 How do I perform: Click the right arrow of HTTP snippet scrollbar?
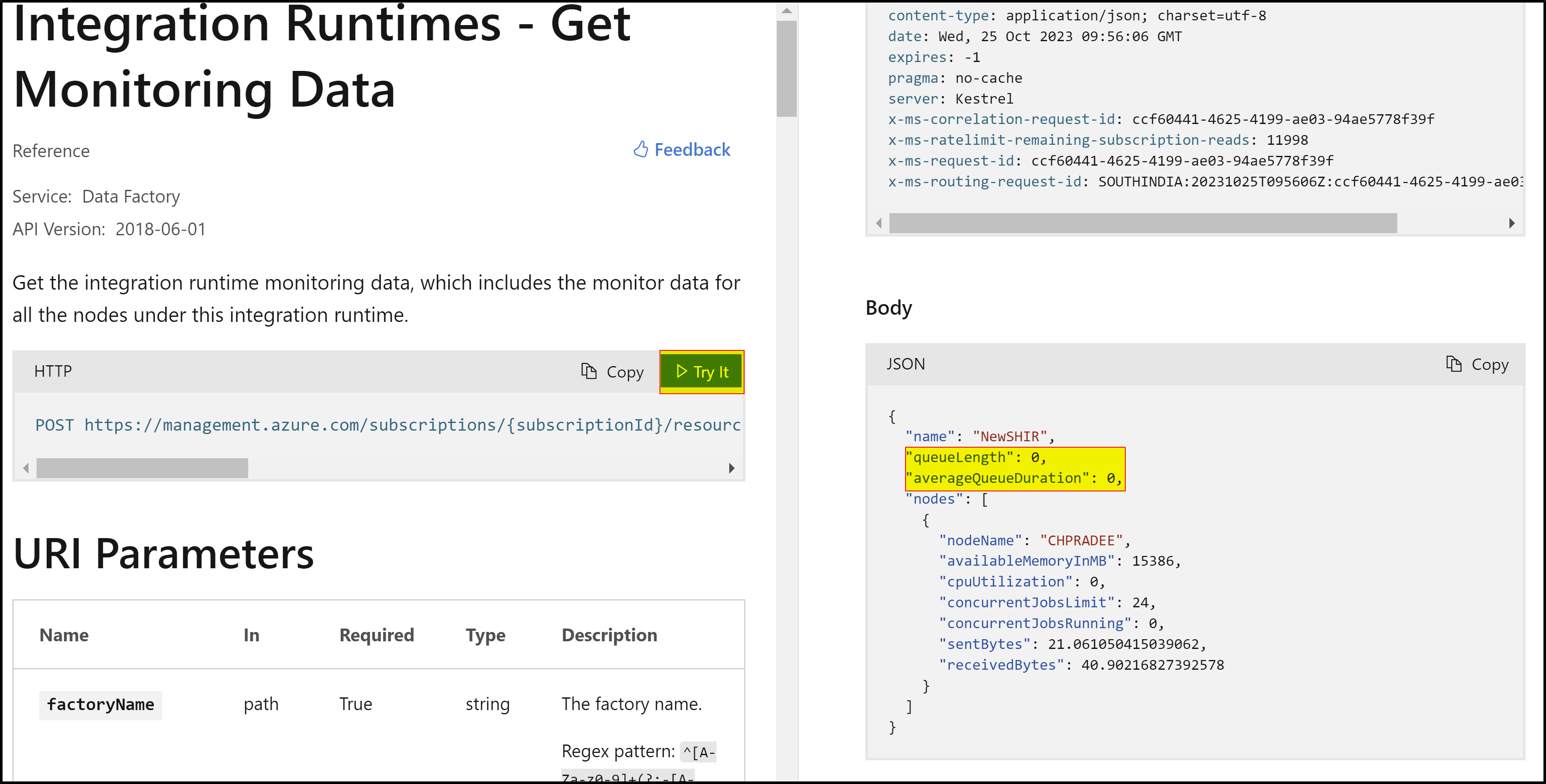point(731,468)
